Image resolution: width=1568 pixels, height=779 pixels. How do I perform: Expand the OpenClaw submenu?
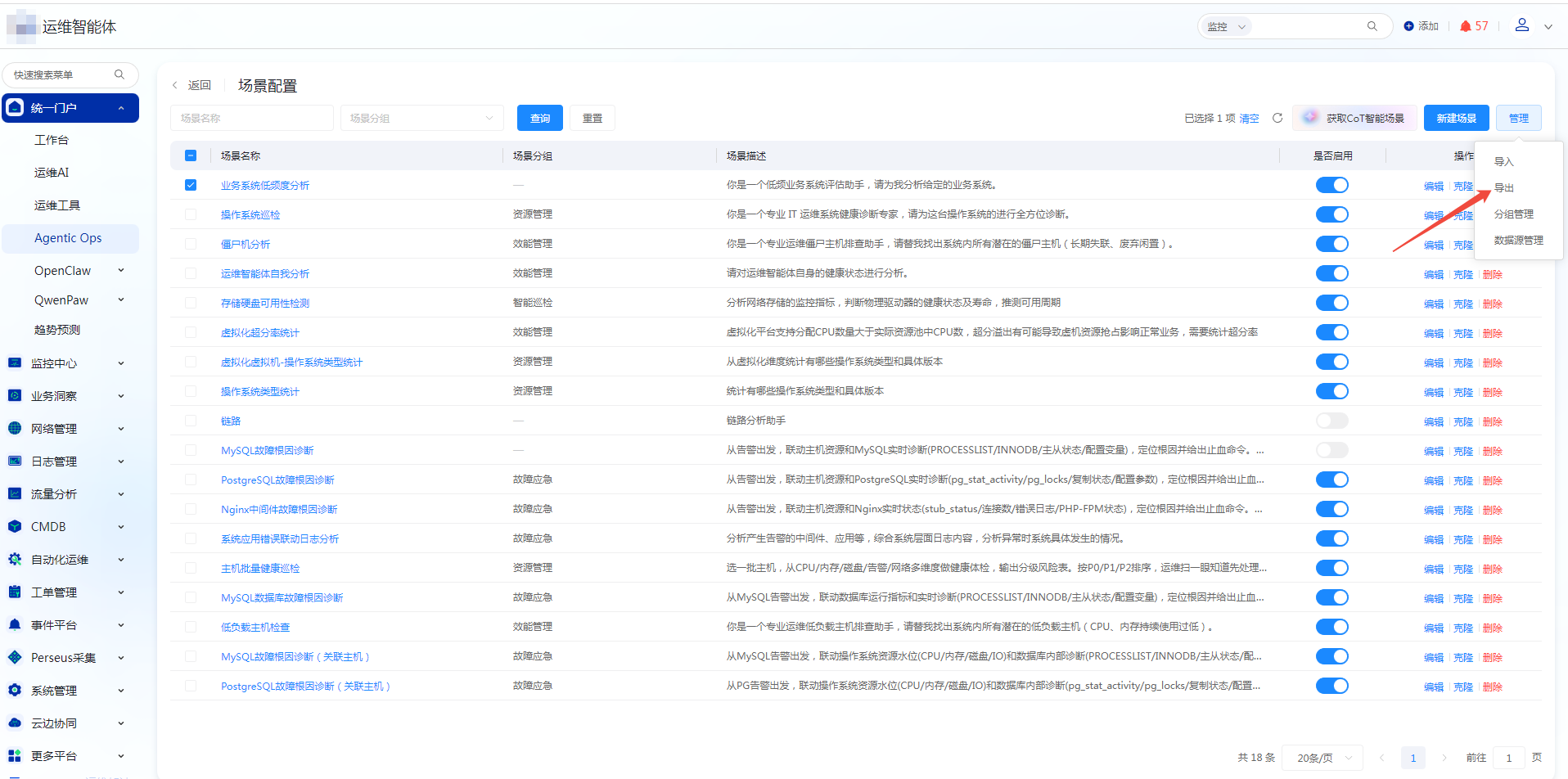tap(121, 270)
